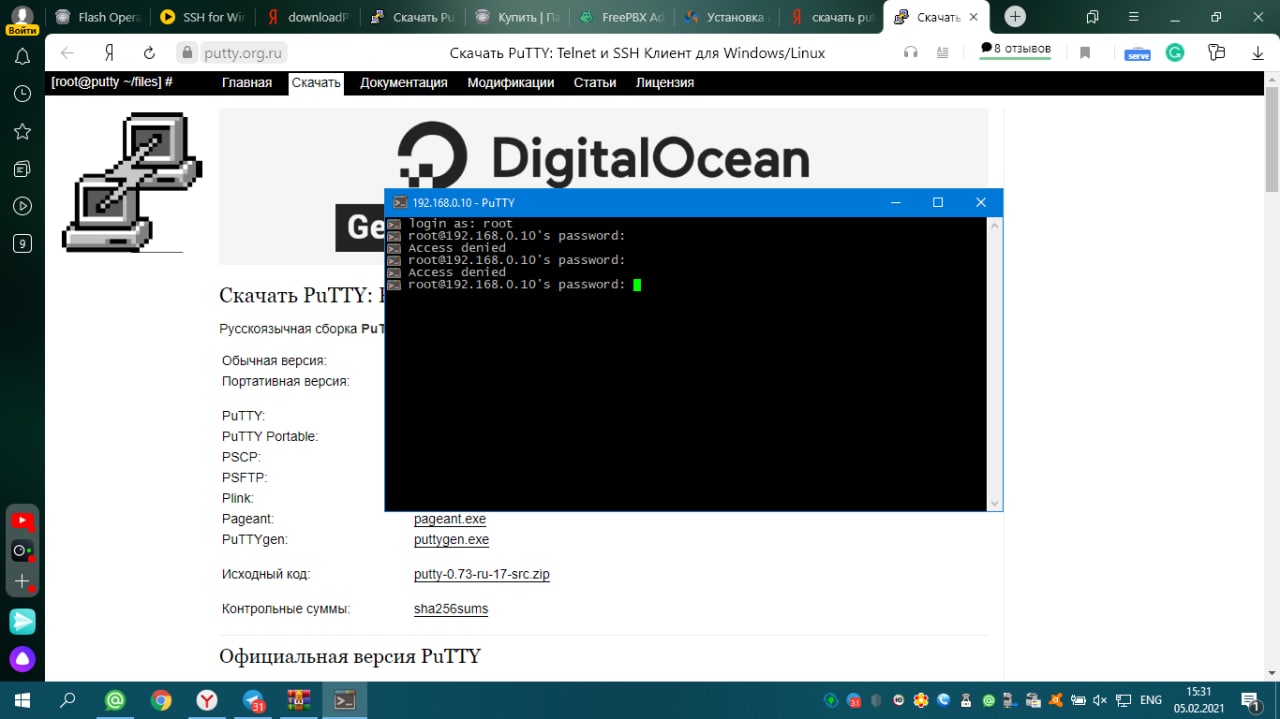
Task: Download puttygen.exe link
Action: point(452,540)
